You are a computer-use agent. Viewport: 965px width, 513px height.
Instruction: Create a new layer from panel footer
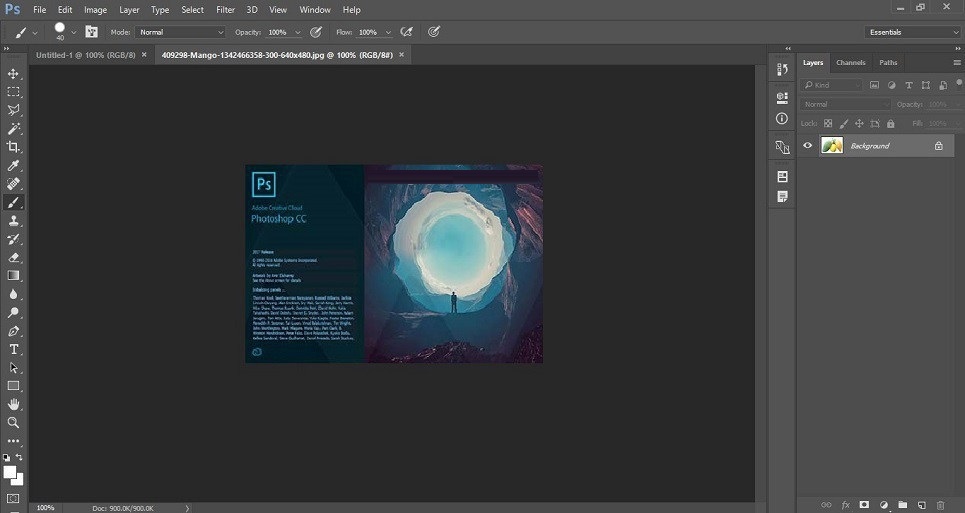[x=921, y=505]
